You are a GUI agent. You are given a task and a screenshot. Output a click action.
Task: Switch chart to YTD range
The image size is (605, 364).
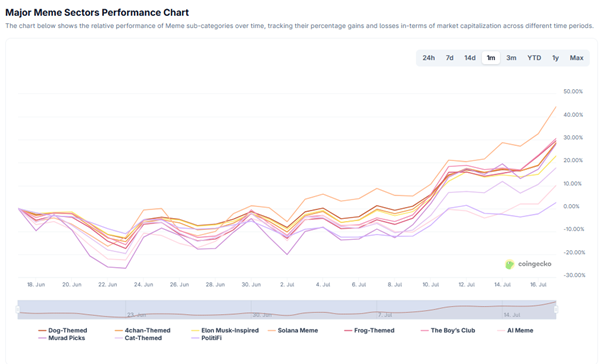pyautogui.click(x=534, y=58)
